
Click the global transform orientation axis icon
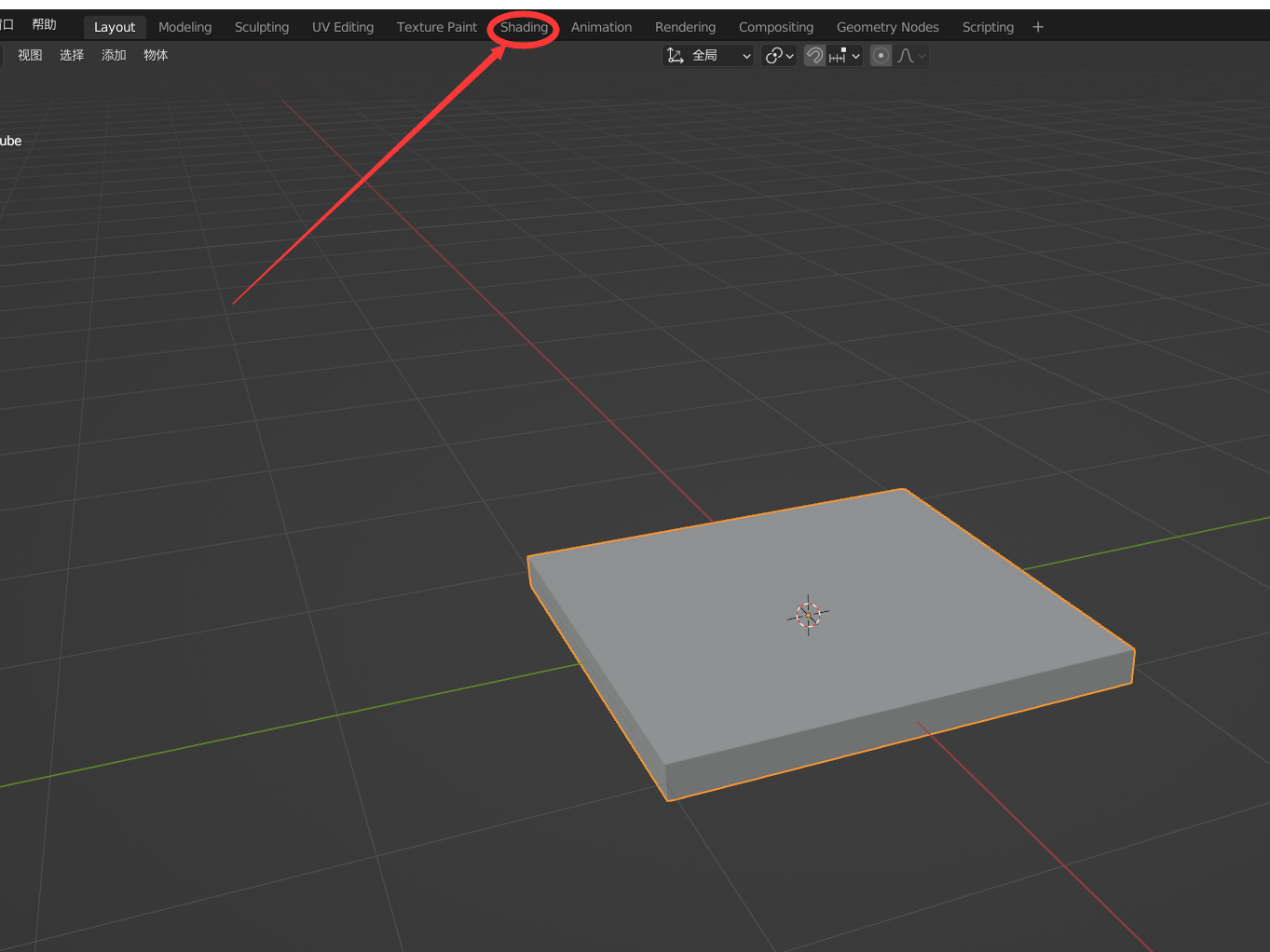[675, 55]
